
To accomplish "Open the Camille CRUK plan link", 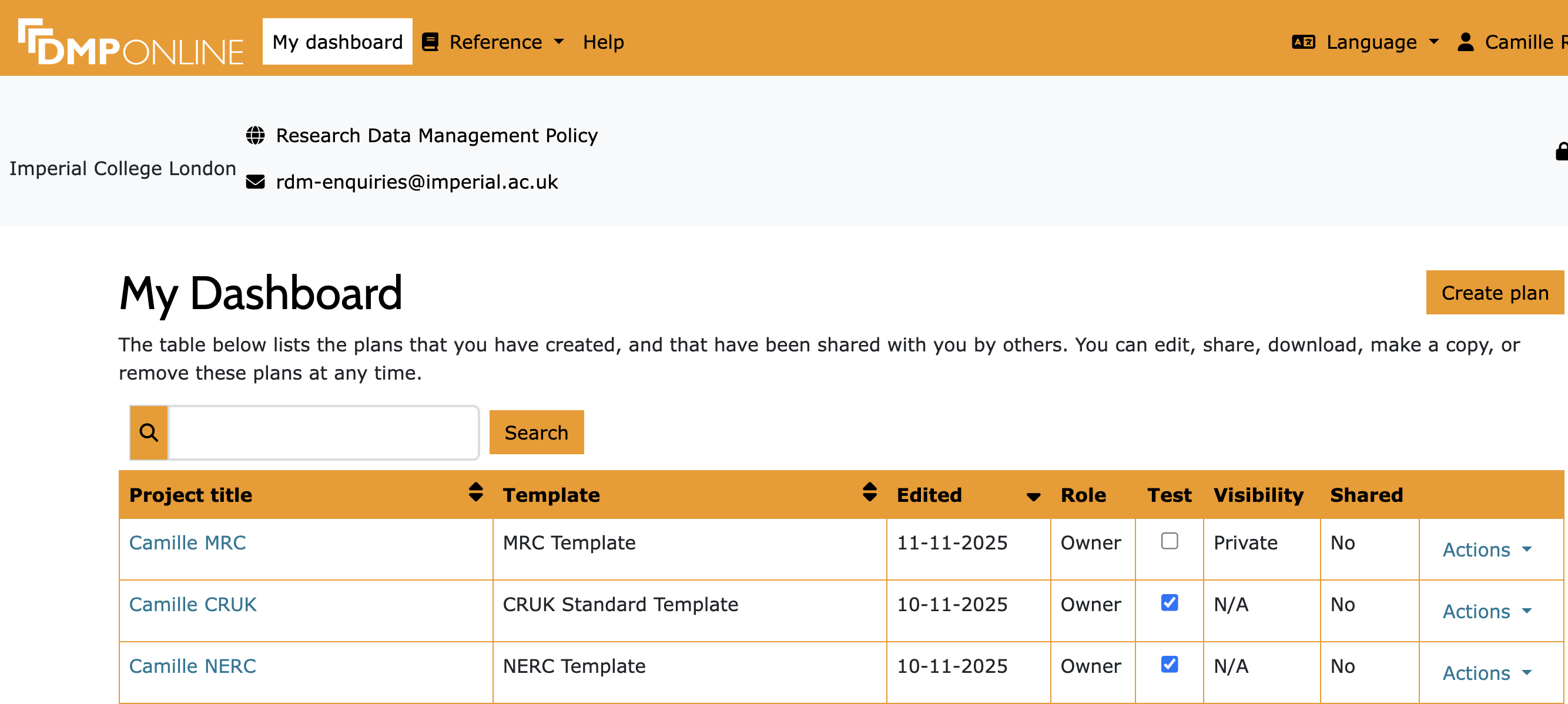I will (192, 604).
